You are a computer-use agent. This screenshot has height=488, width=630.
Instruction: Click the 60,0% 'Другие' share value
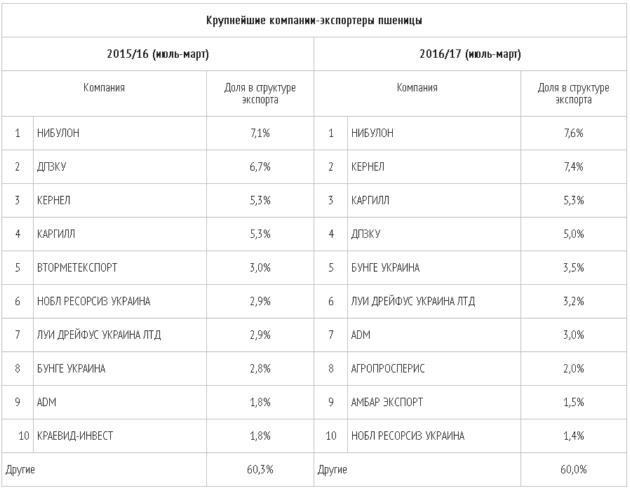click(x=573, y=468)
